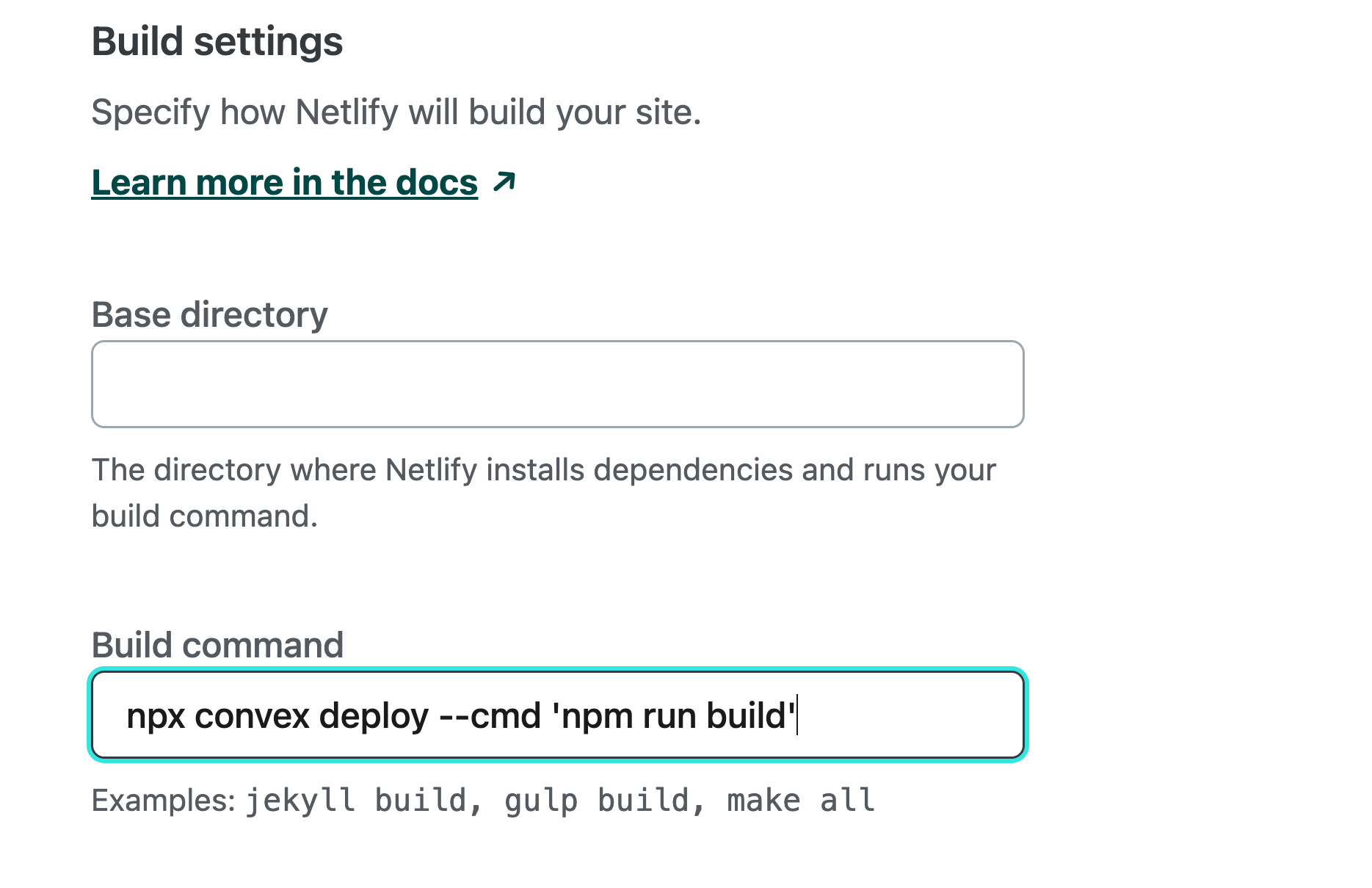Click the Base directory label
1372x888 pixels.
pos(209,315)
